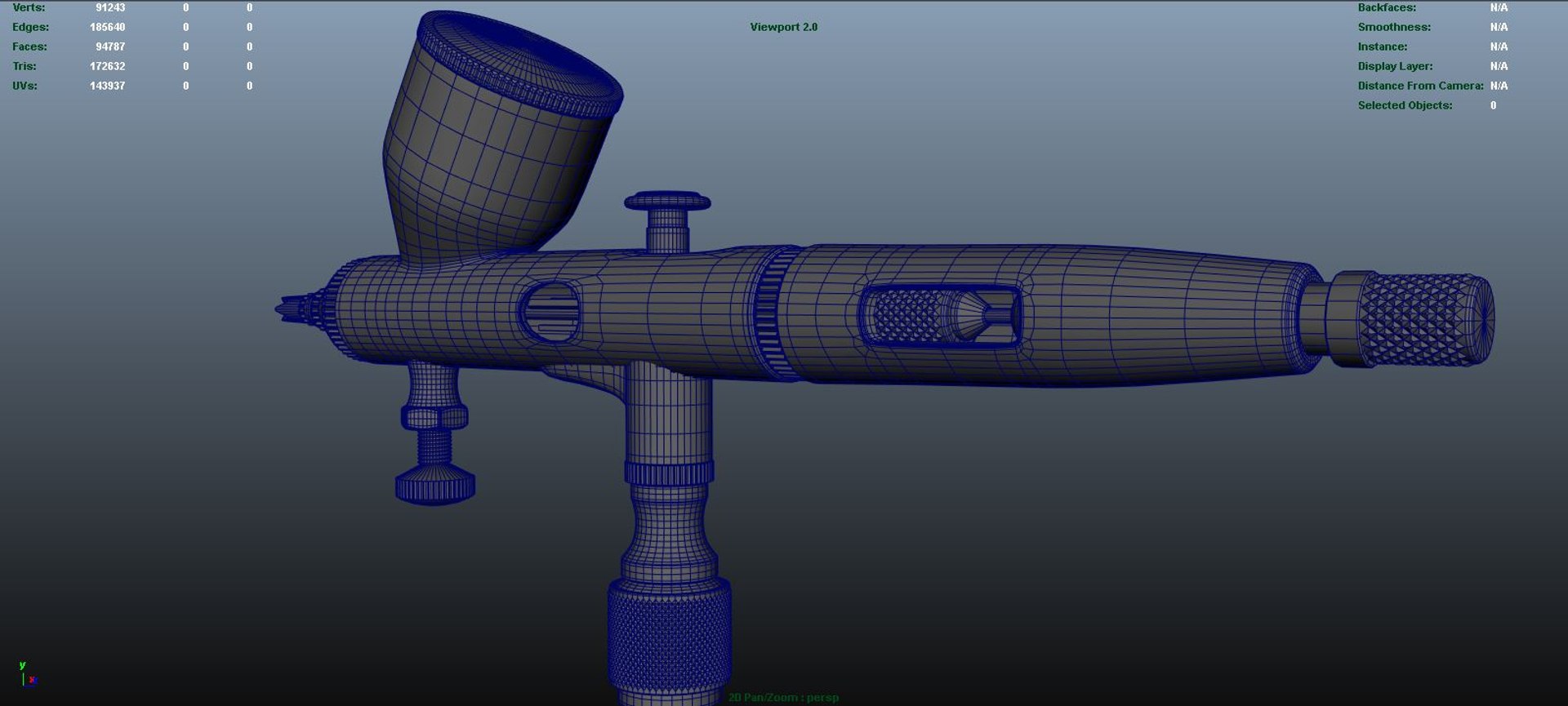Click the UVs label in the HUD

[x=24, y=86]
